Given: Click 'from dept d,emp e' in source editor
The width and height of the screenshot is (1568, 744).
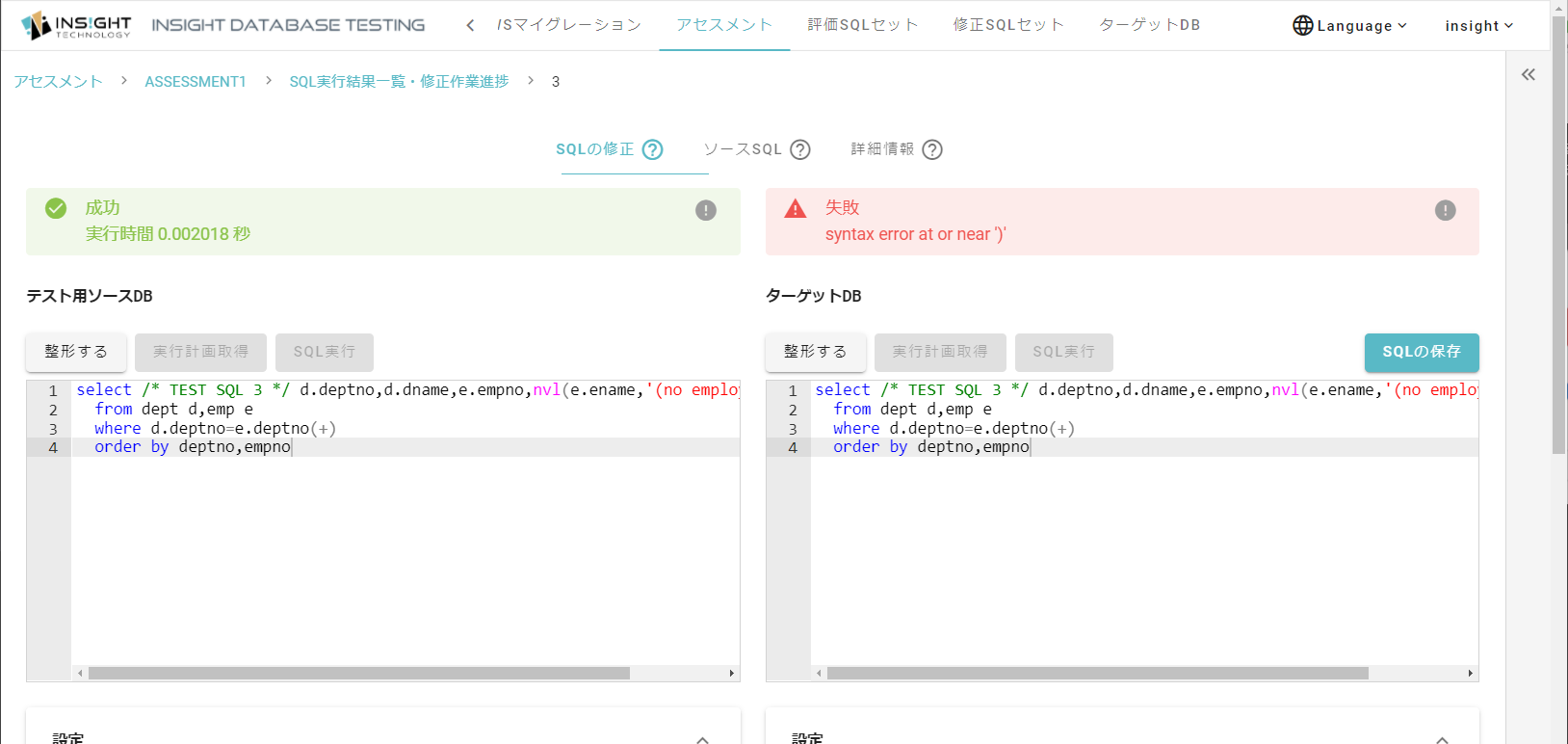Looking at the screenshot, I should tap(173, 410).
